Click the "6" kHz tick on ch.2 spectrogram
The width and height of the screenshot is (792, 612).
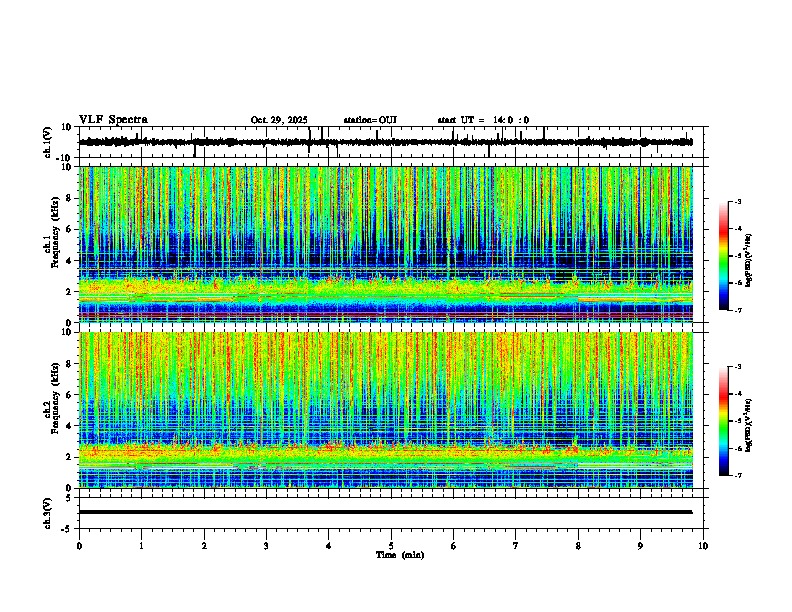(x=70, y=395)
